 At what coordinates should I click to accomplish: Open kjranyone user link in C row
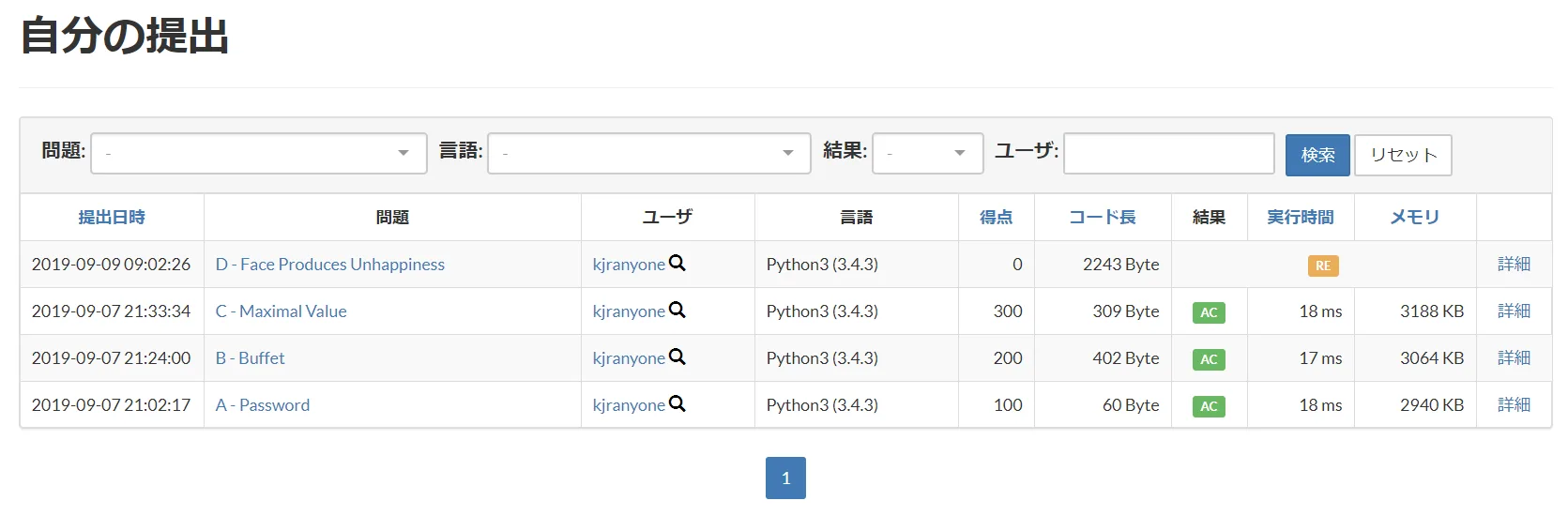pos(629,311)
